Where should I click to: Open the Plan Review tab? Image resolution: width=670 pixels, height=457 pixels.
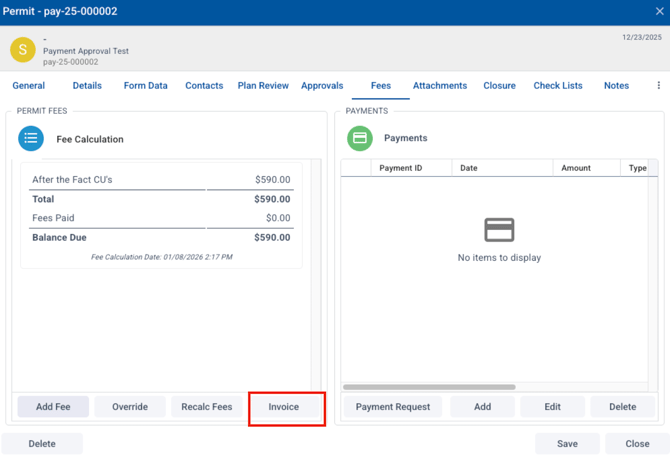pyautogui.click(x=262, y=86)
